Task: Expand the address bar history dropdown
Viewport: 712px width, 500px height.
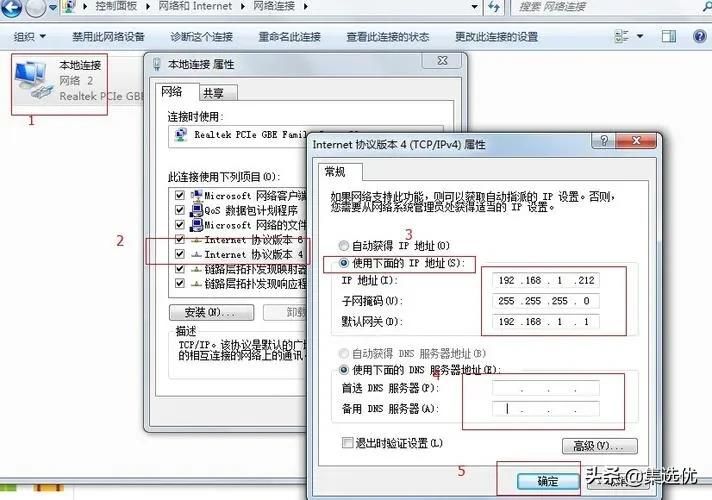Action: [x=475, y=7]
